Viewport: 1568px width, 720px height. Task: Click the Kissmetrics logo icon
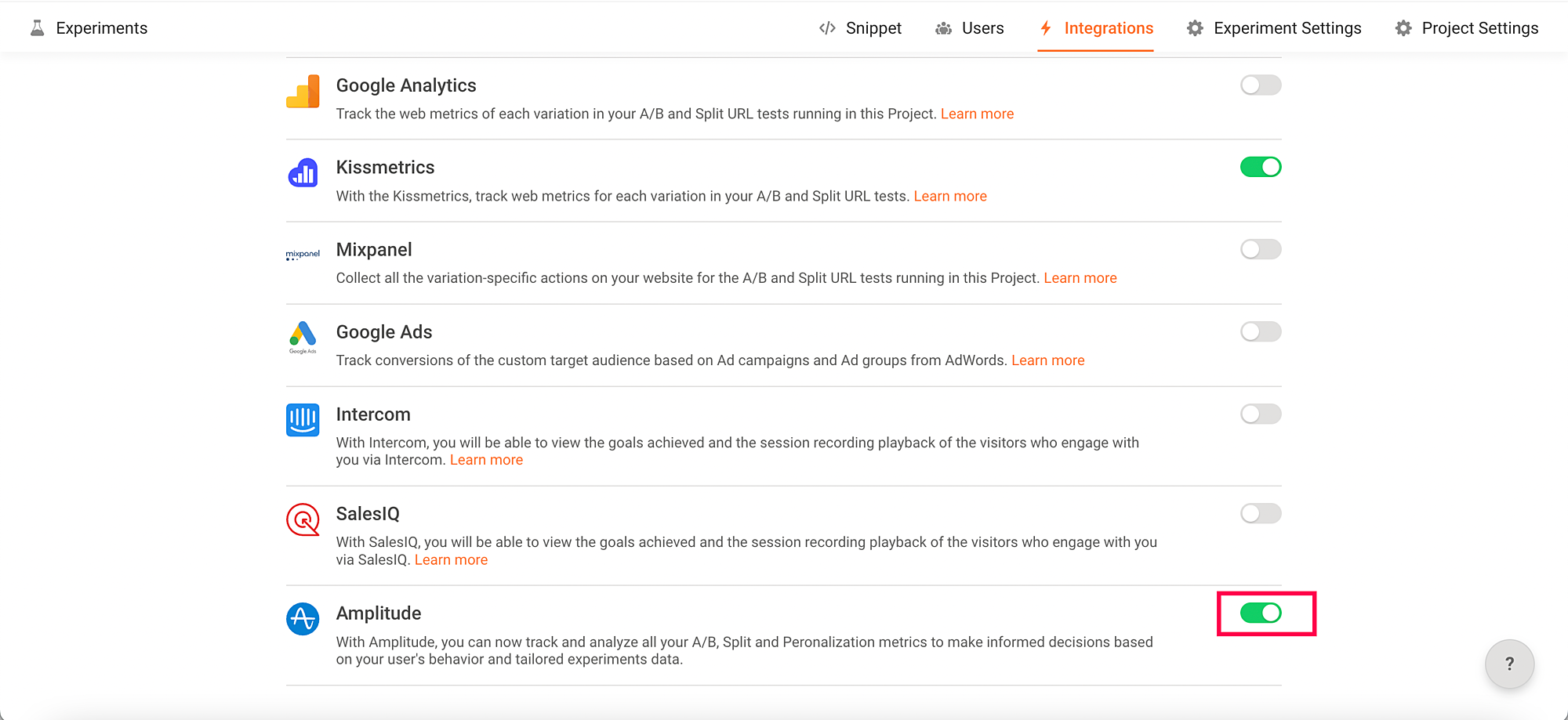pos(303,173)
